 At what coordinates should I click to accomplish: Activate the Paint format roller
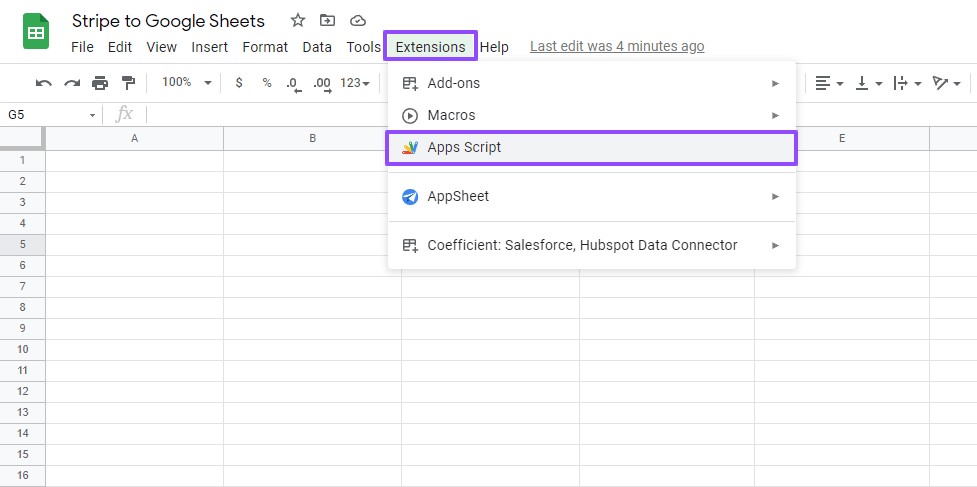point(128,83)
